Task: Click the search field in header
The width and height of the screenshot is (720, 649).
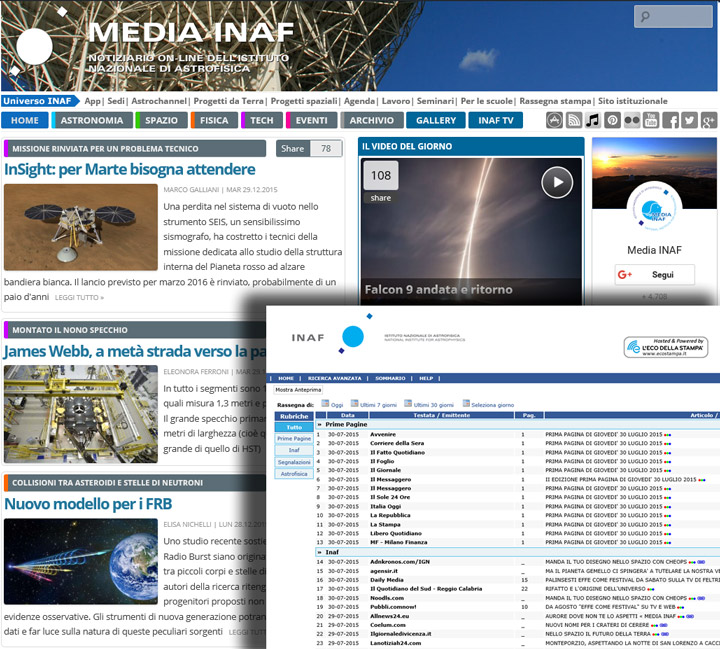Action: 672,17
